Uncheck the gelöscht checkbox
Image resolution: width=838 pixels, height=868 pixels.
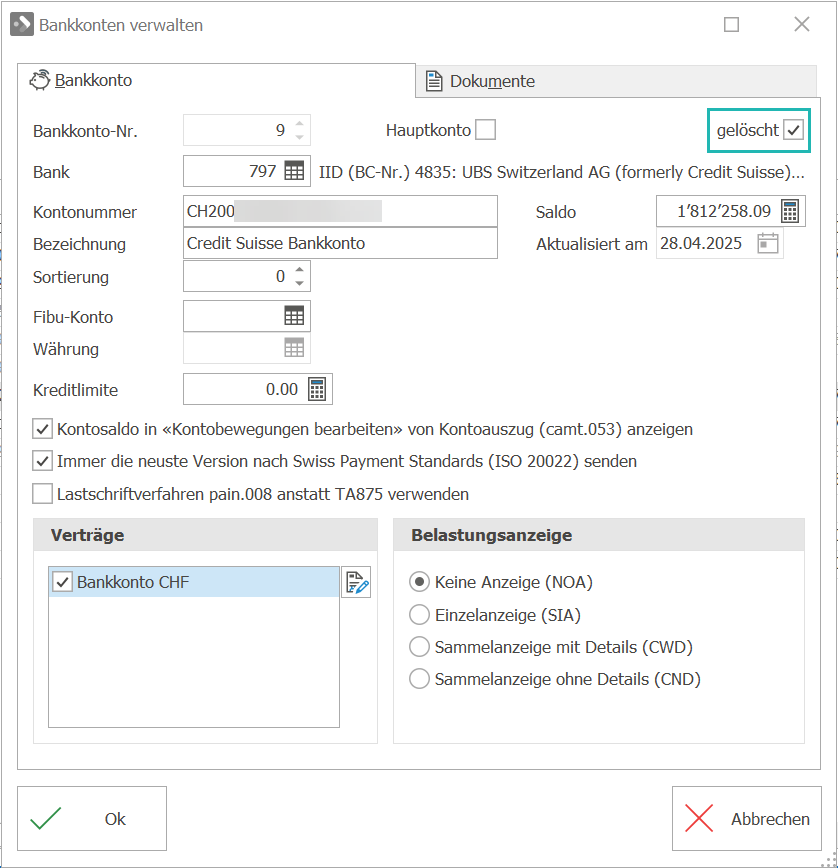793,130
